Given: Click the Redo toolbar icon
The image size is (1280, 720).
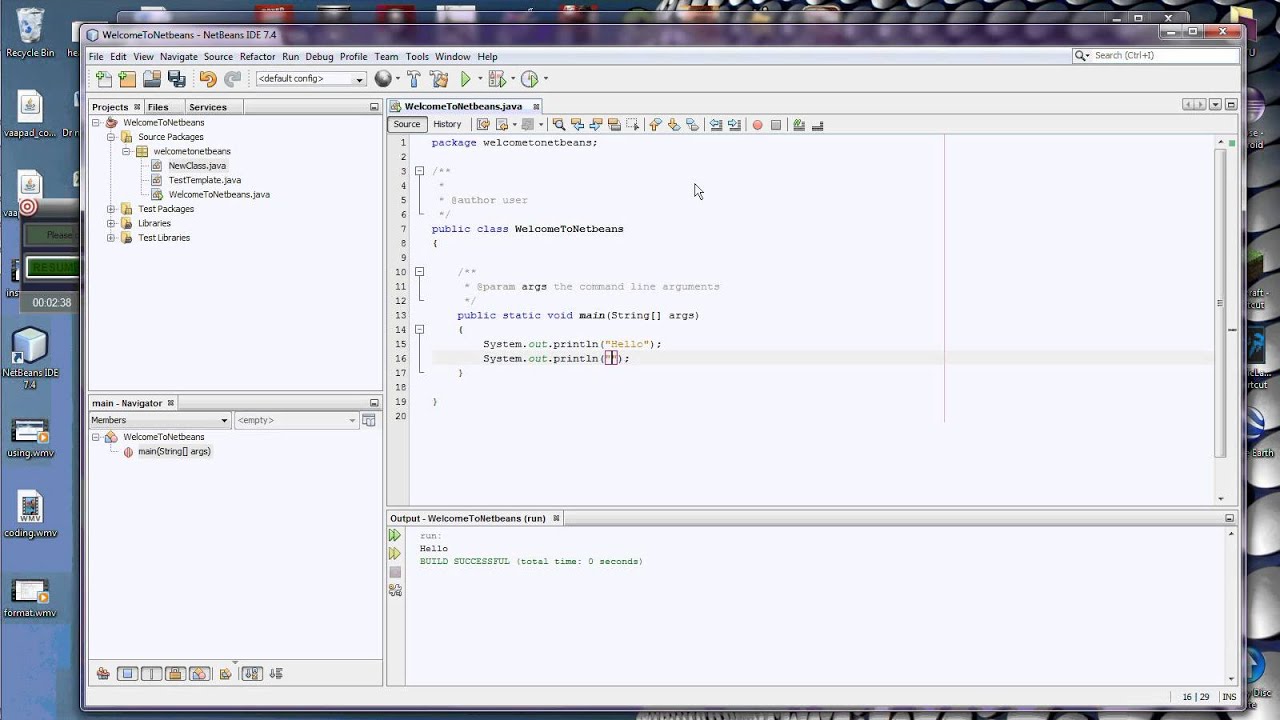Looking at the screenshot, I should pyautogui.click(x=233, y=79).
